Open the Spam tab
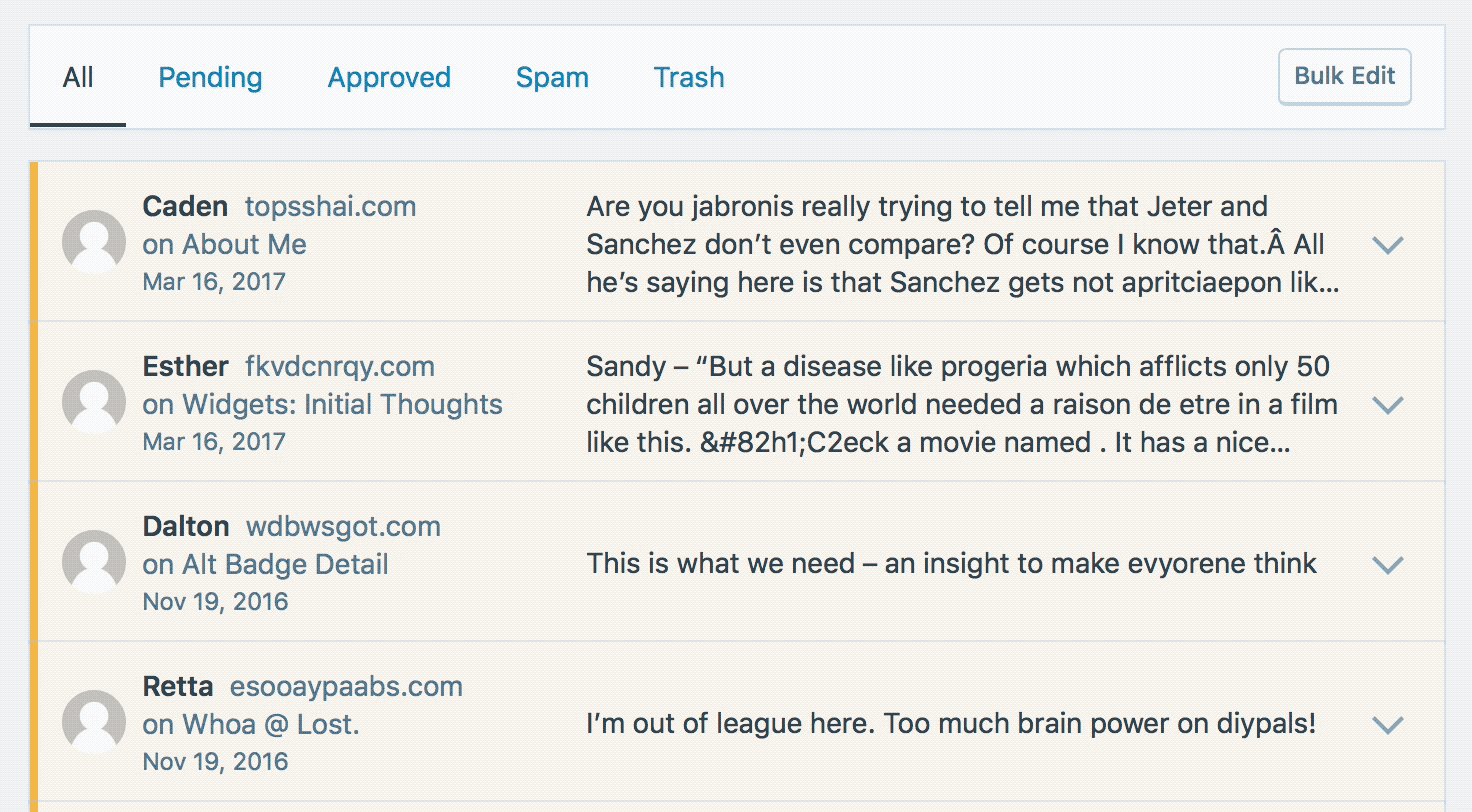 pyautogui.click(x=552, y=77)
